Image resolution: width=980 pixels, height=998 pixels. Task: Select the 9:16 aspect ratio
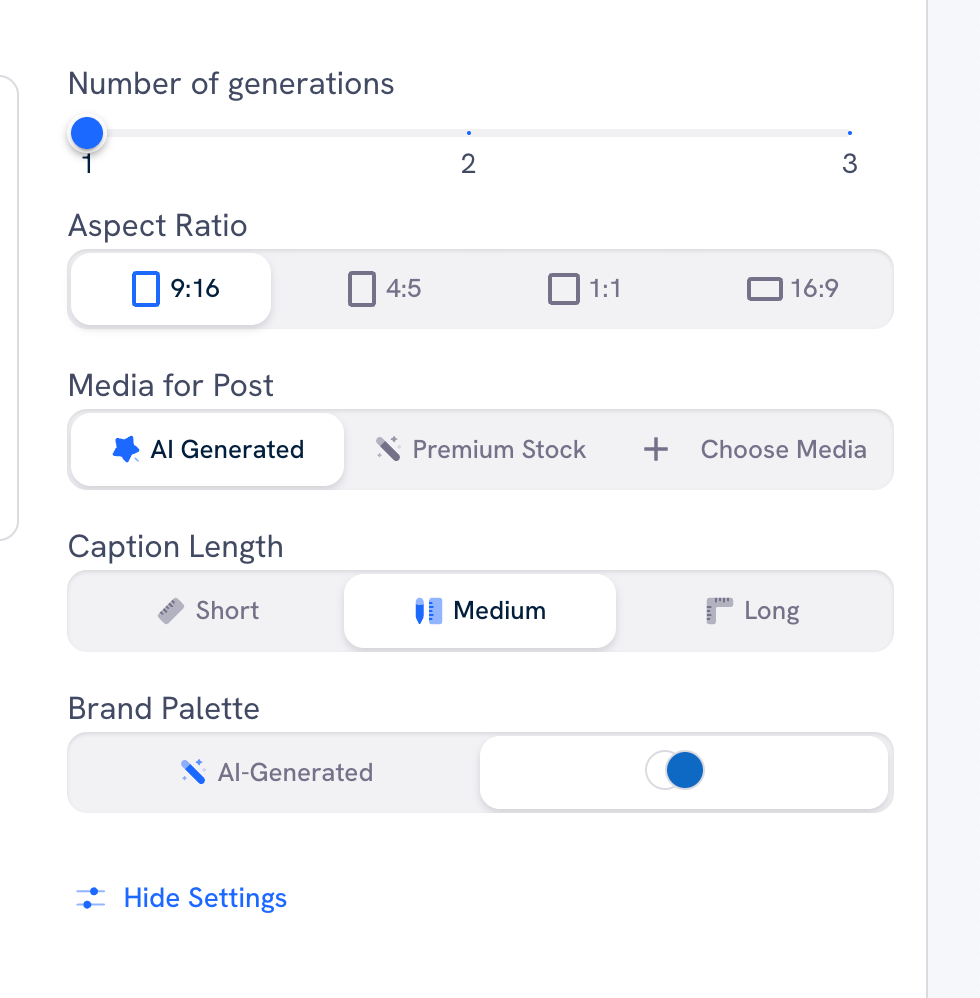point(170,288)
